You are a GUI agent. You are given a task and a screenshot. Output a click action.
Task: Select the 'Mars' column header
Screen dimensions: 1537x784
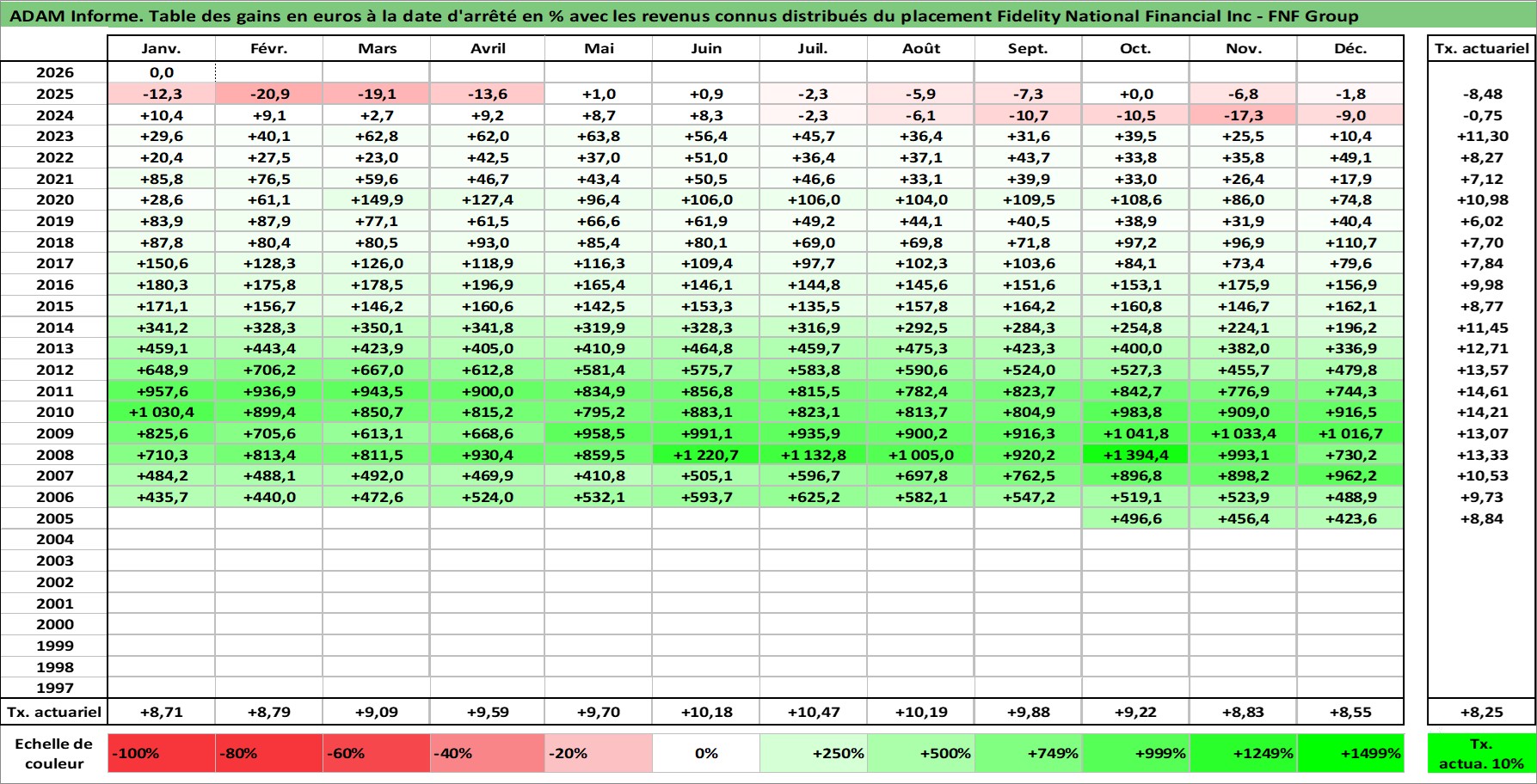point(377,49)
